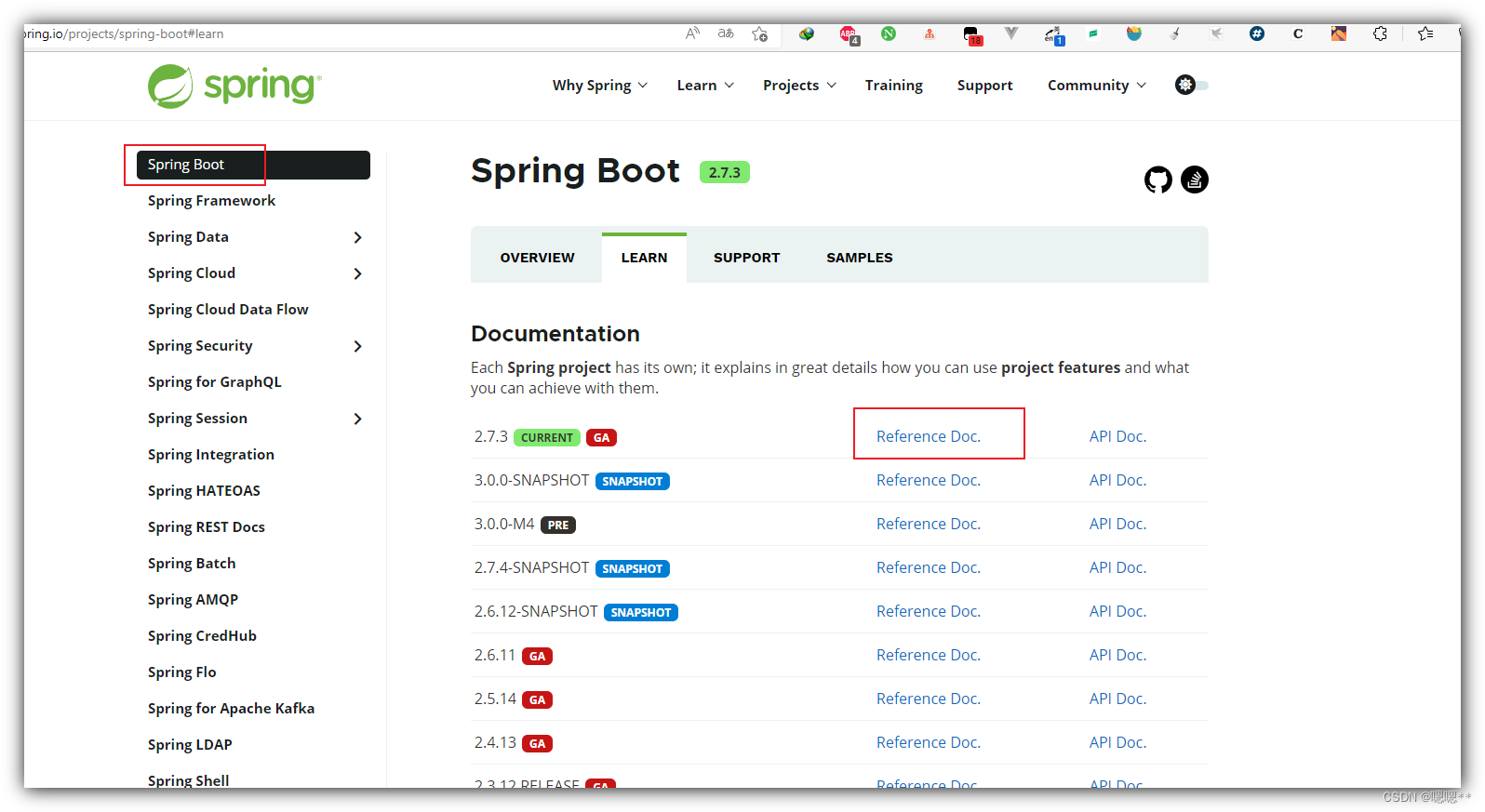Click the letter C extension icon
The width and height of the screenshot is (1485, 812).
point(1298,33)
